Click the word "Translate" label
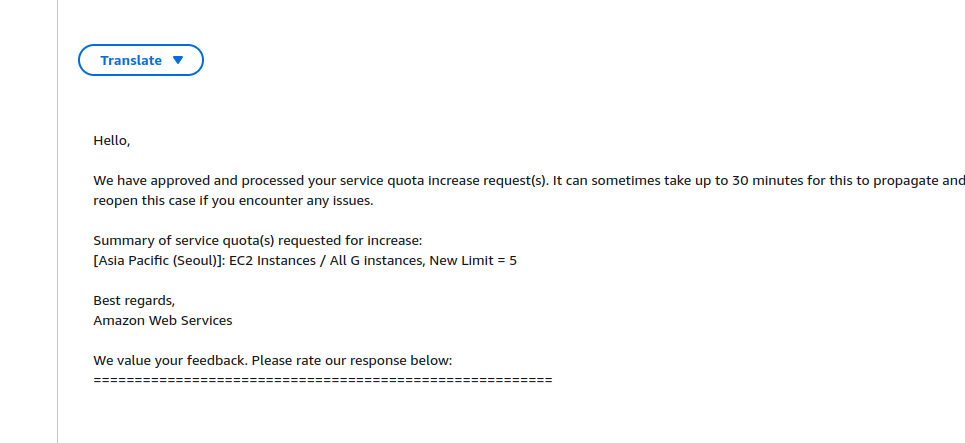 [131, 60]
